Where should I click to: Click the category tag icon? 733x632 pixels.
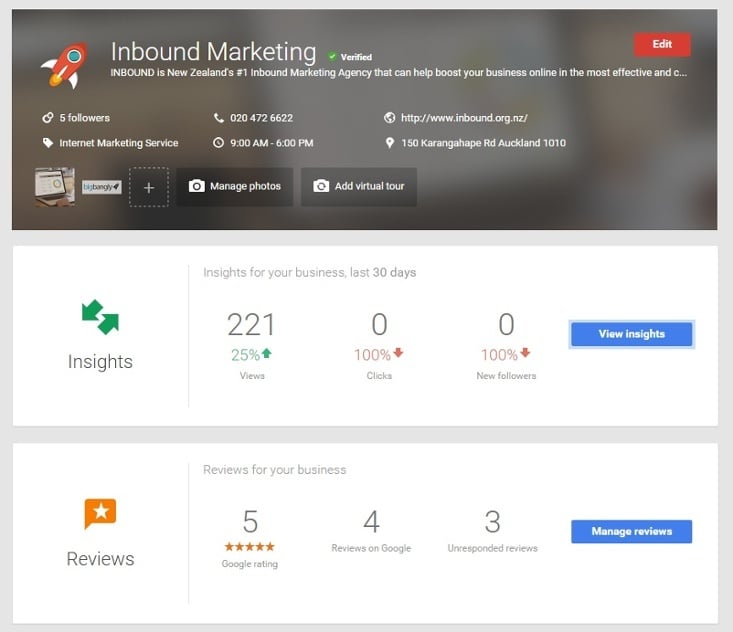tap(48, 143)
